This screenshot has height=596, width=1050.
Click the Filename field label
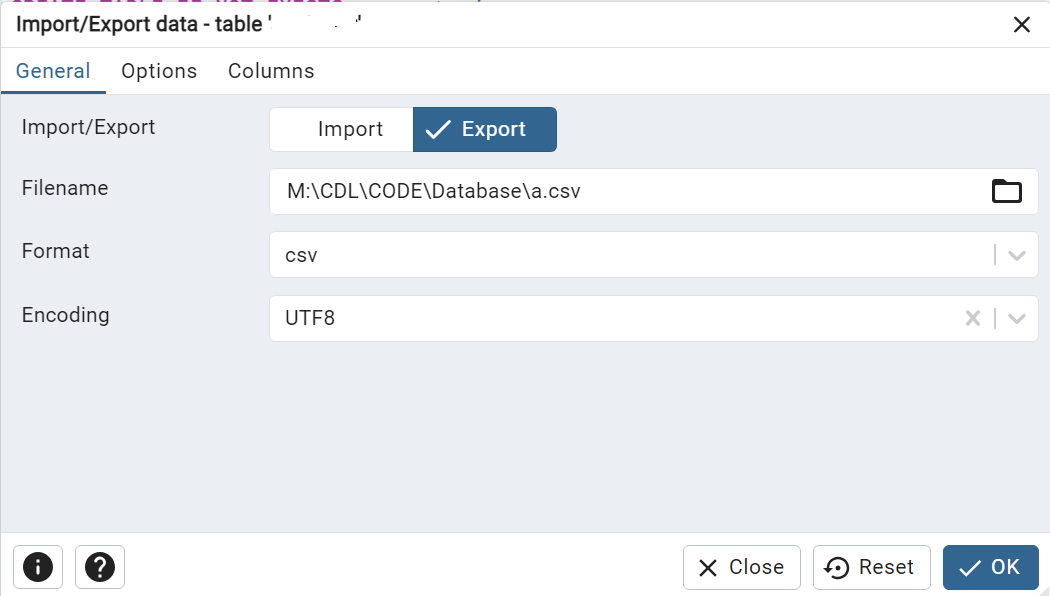[65, 188]
